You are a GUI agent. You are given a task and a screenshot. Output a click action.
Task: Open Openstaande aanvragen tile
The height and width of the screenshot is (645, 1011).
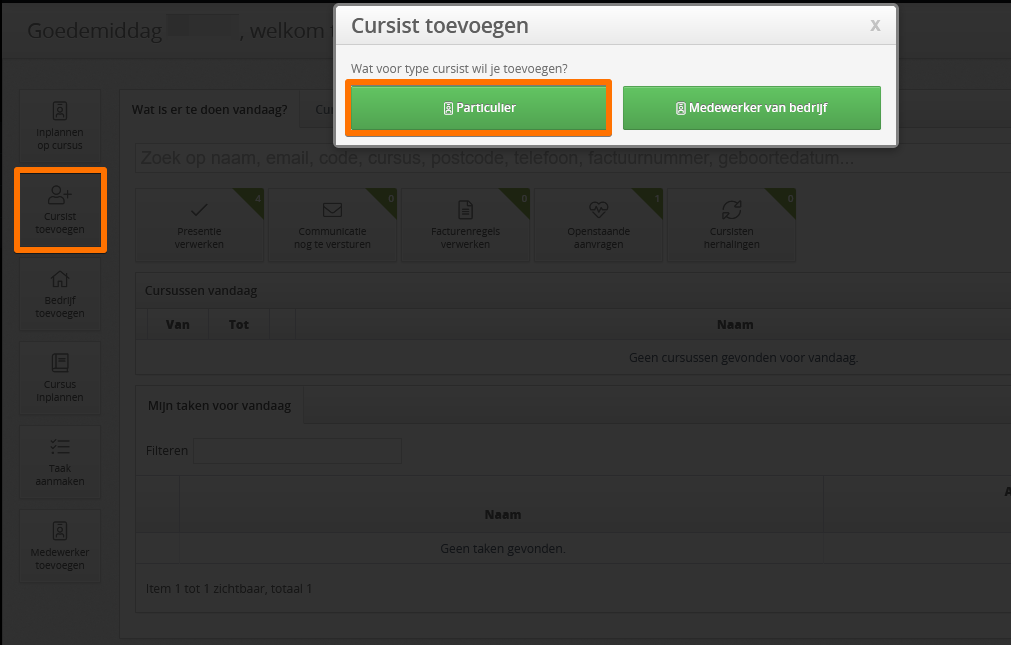pyautogui.click(x=598, y=225)
